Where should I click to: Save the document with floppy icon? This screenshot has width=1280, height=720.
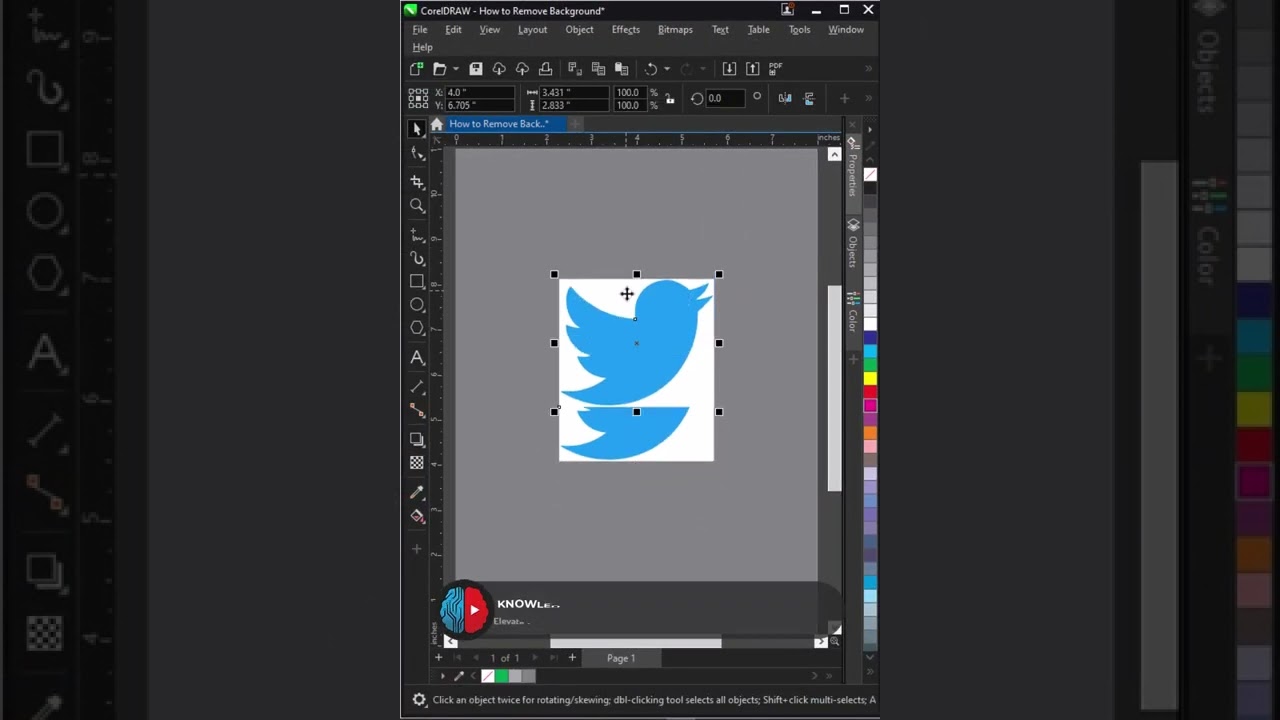point(476,68)
